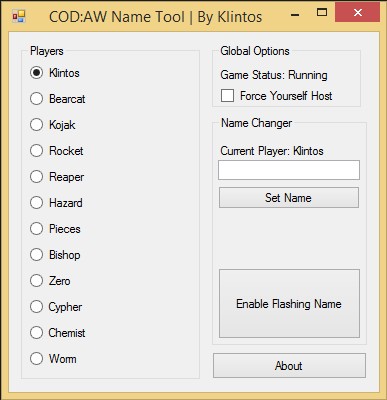The height and width of the screenshot is (400, 387).
Task: Click Enable Flashing Name button
Action: click(x=289, y=304)
